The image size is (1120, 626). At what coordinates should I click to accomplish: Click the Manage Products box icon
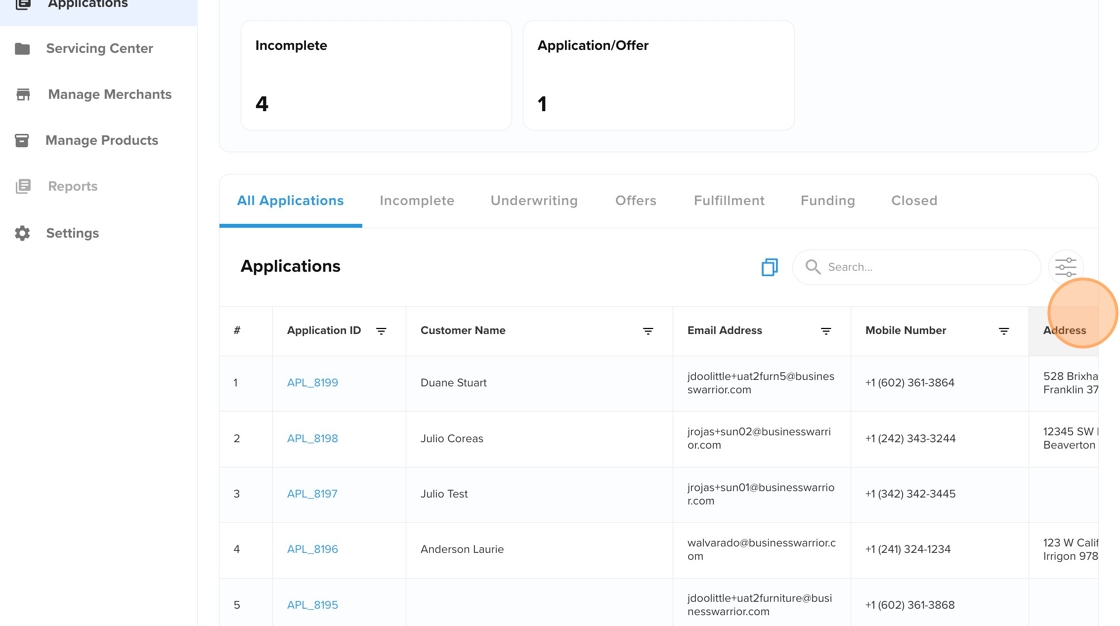click(22, 140)
